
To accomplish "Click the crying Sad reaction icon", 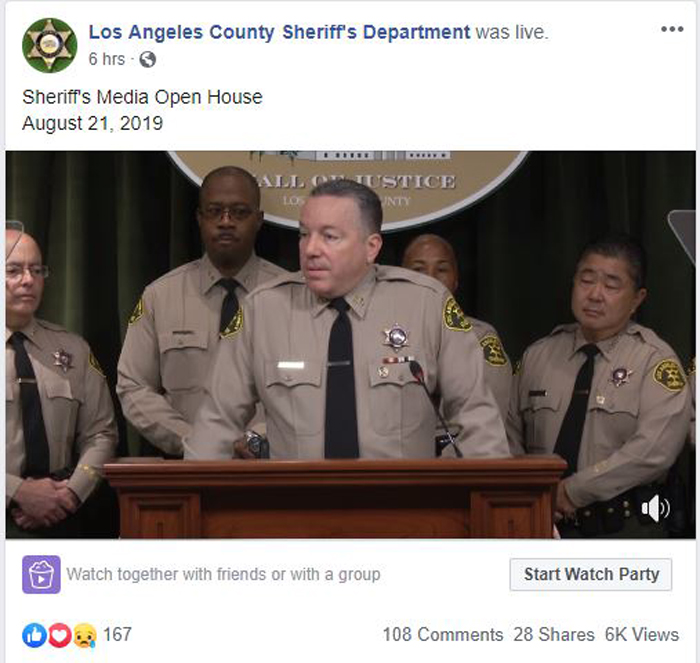I will tap(85, 635).
